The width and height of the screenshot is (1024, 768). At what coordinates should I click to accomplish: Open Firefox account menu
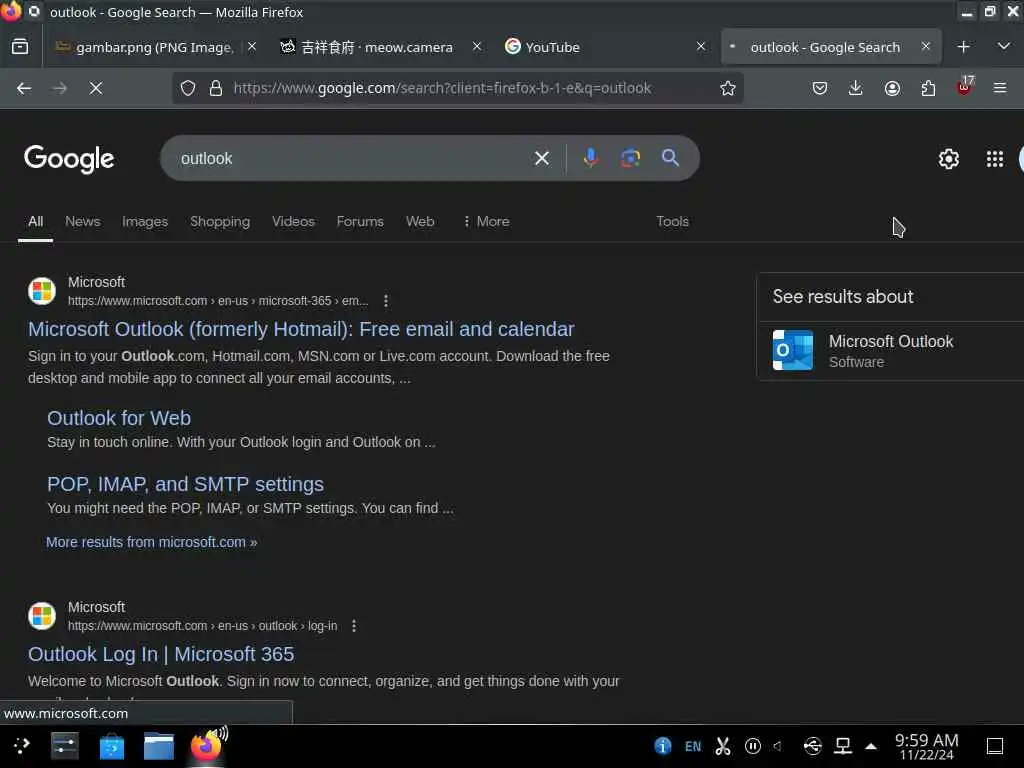click(892, 88)
